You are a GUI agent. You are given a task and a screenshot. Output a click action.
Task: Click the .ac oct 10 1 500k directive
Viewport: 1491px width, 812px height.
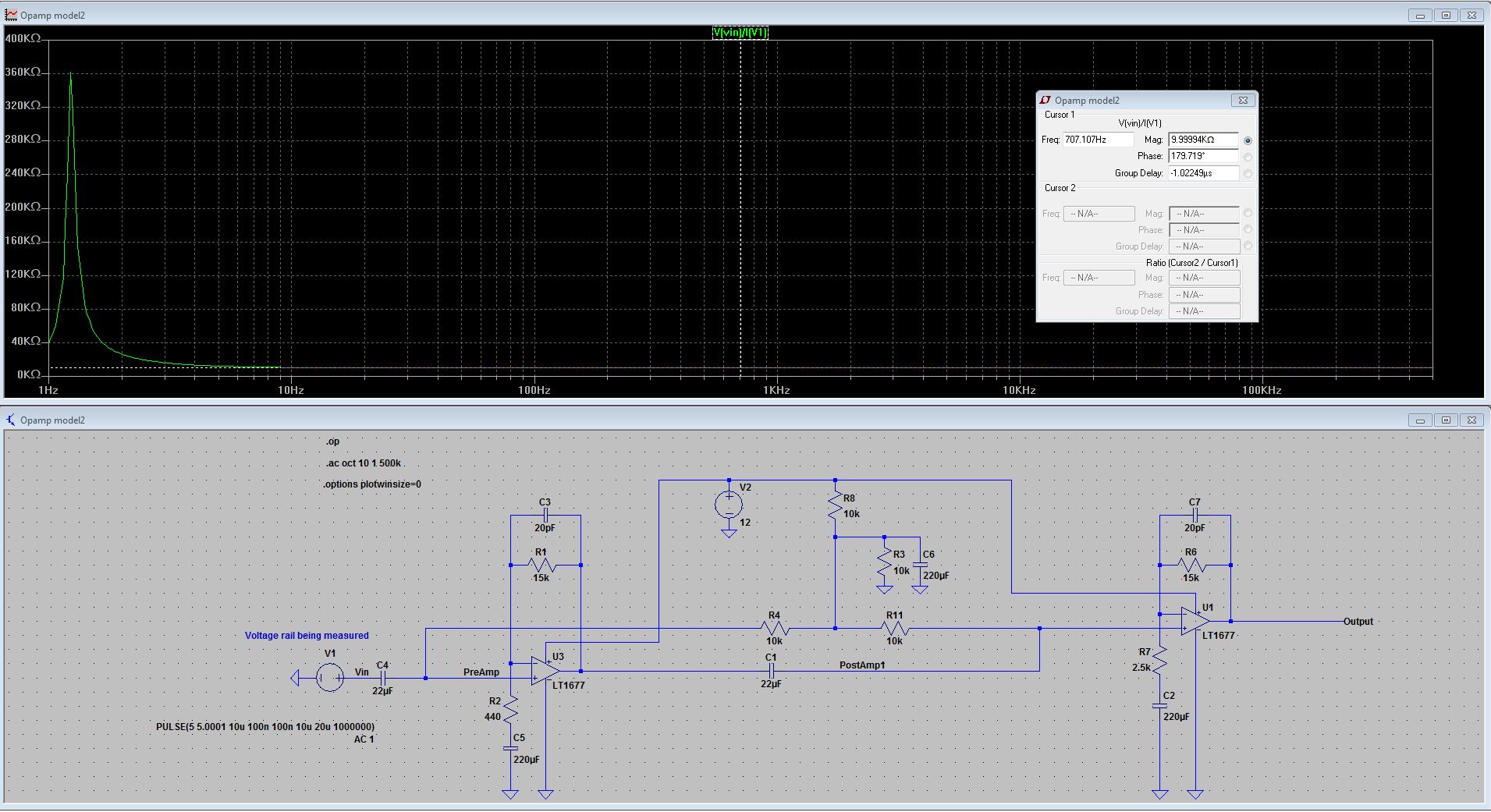pyautogui.click(x=364, y=463)
